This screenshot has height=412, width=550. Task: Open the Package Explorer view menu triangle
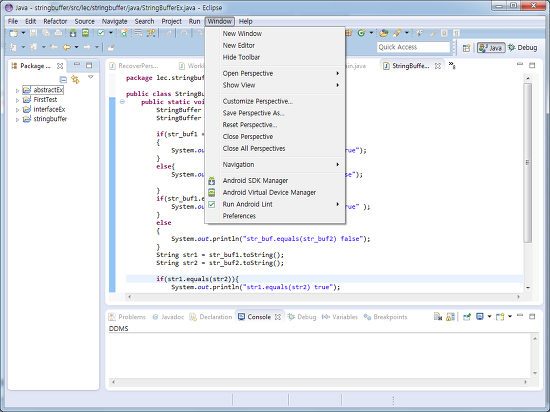[x=90, y=77]
